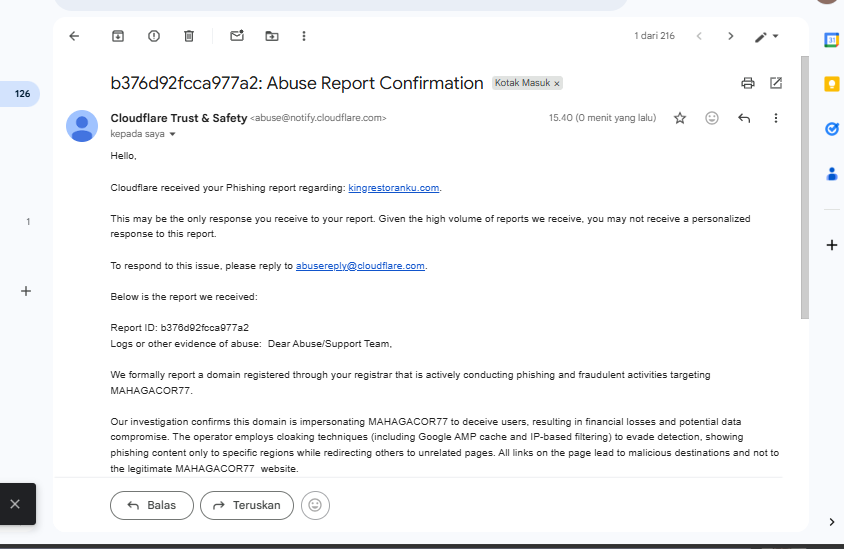
Task: Click the sender profile avatar
Action: coord(82,126)
